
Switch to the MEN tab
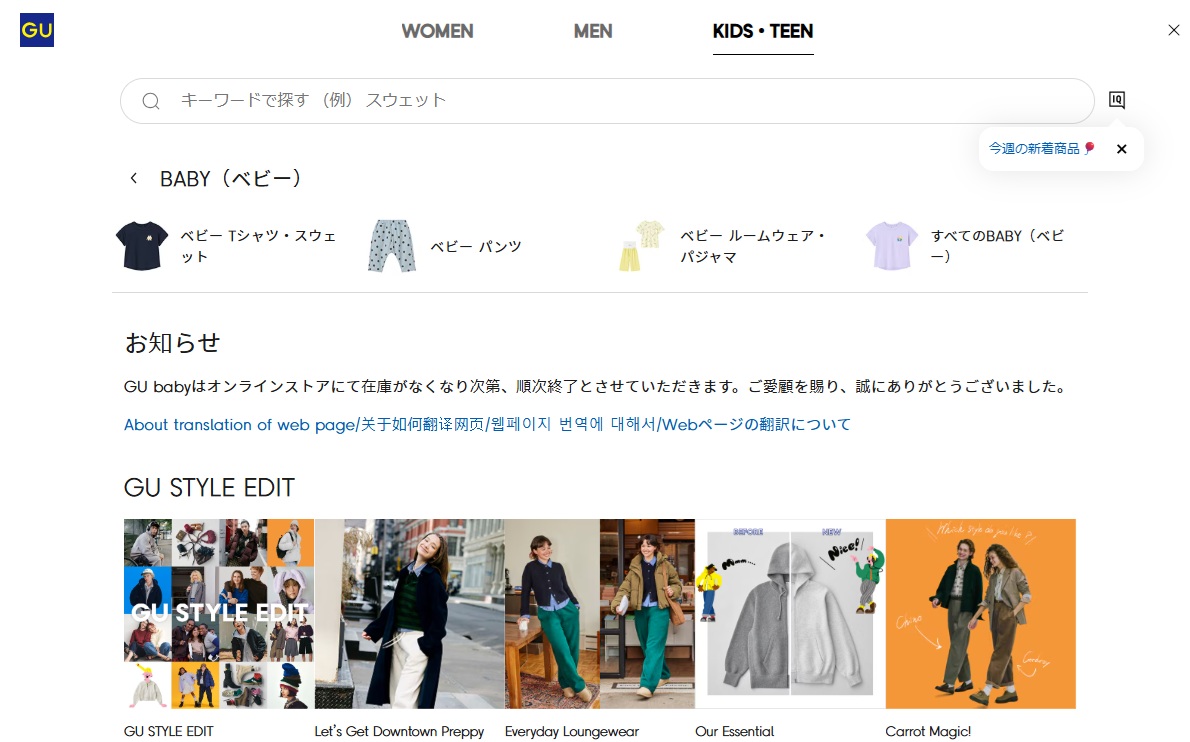click(593, 31)
